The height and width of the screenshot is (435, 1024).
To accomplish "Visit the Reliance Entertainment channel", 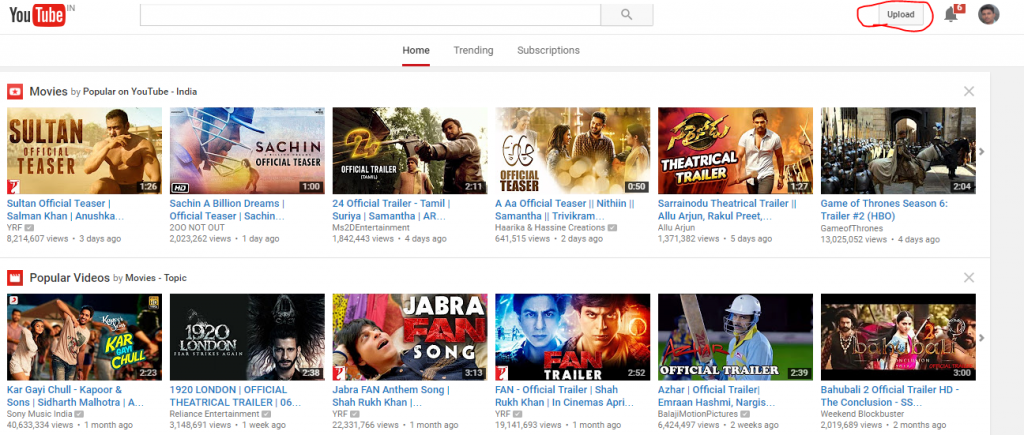I will tap(214, 414).
